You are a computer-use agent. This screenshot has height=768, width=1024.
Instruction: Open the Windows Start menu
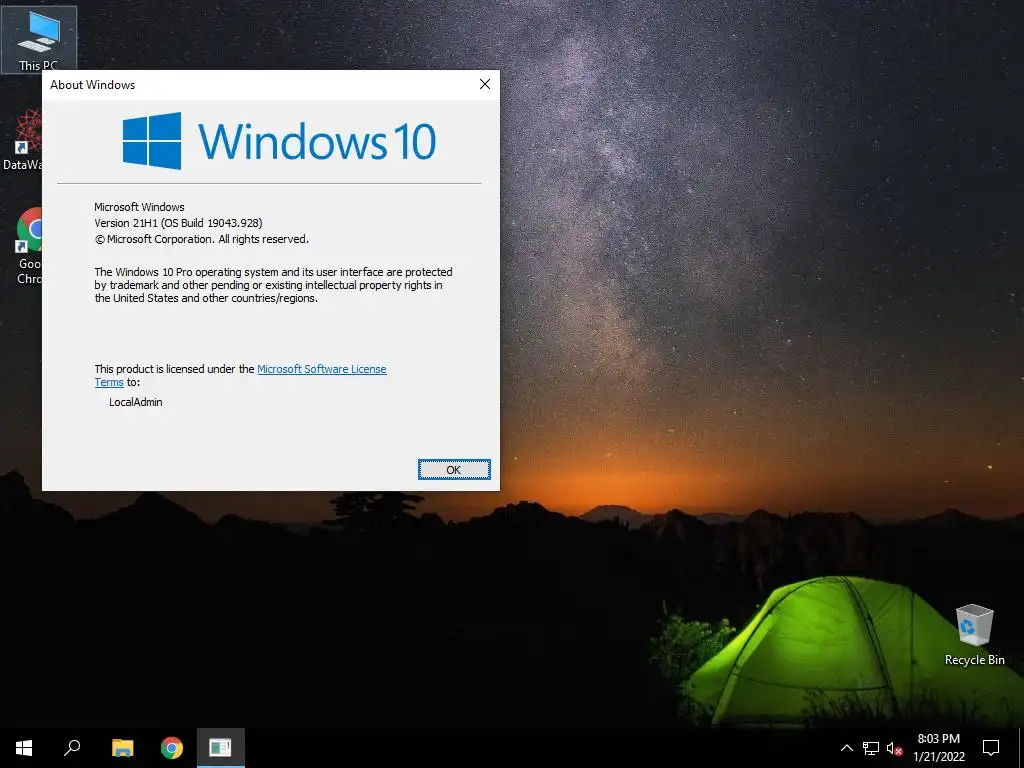[x=24, y=748]
